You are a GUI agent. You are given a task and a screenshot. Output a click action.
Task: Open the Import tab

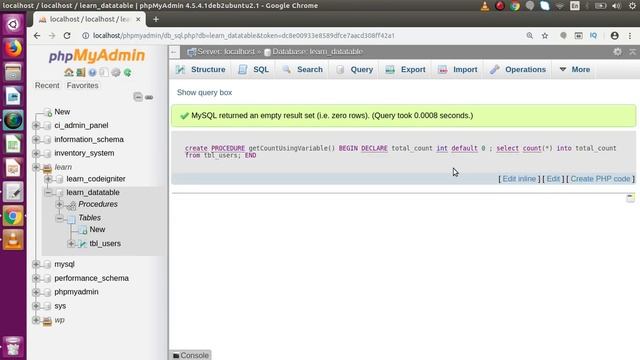pos(457,69)
